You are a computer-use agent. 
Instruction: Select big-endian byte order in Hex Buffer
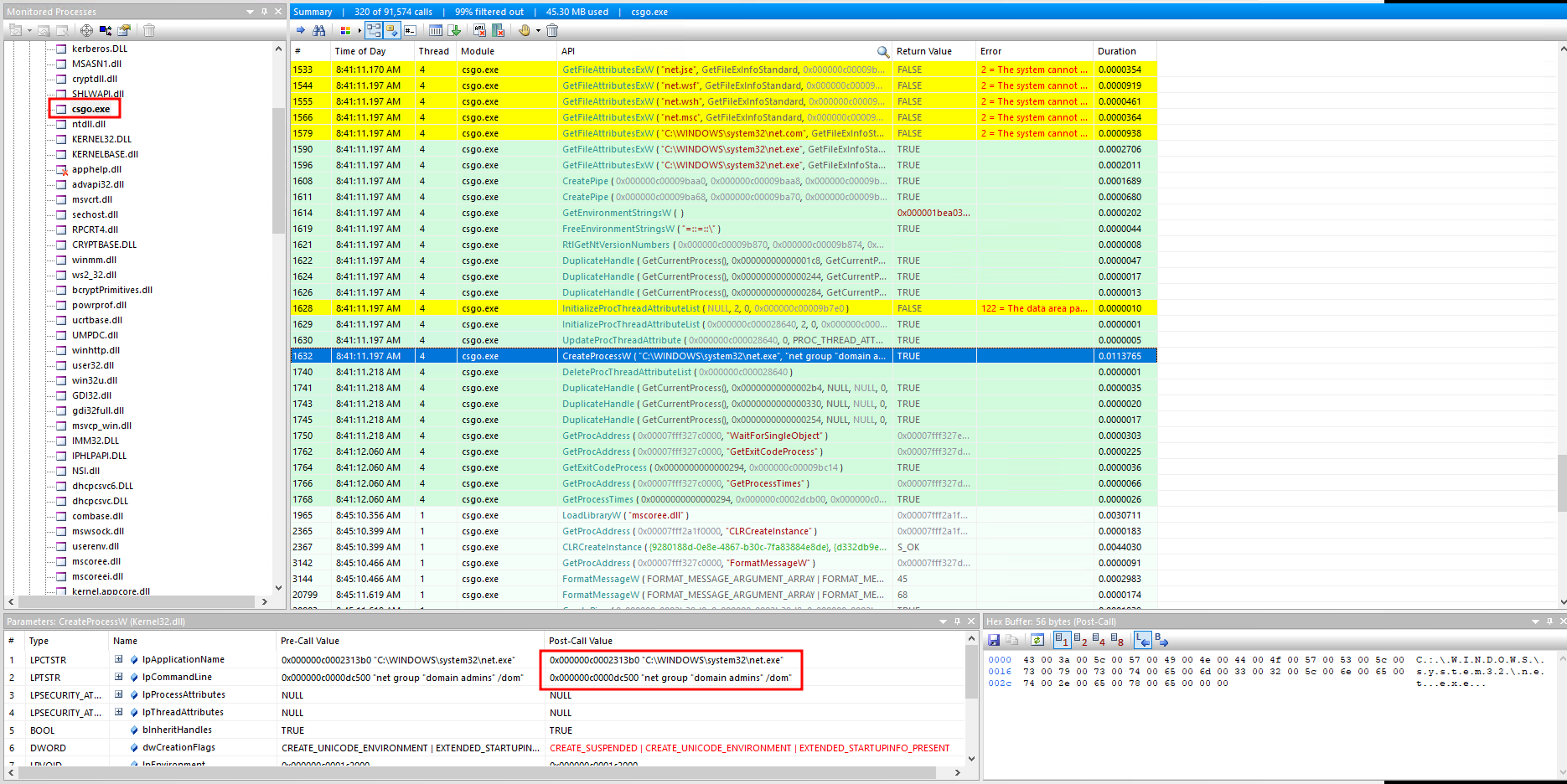1161,640
